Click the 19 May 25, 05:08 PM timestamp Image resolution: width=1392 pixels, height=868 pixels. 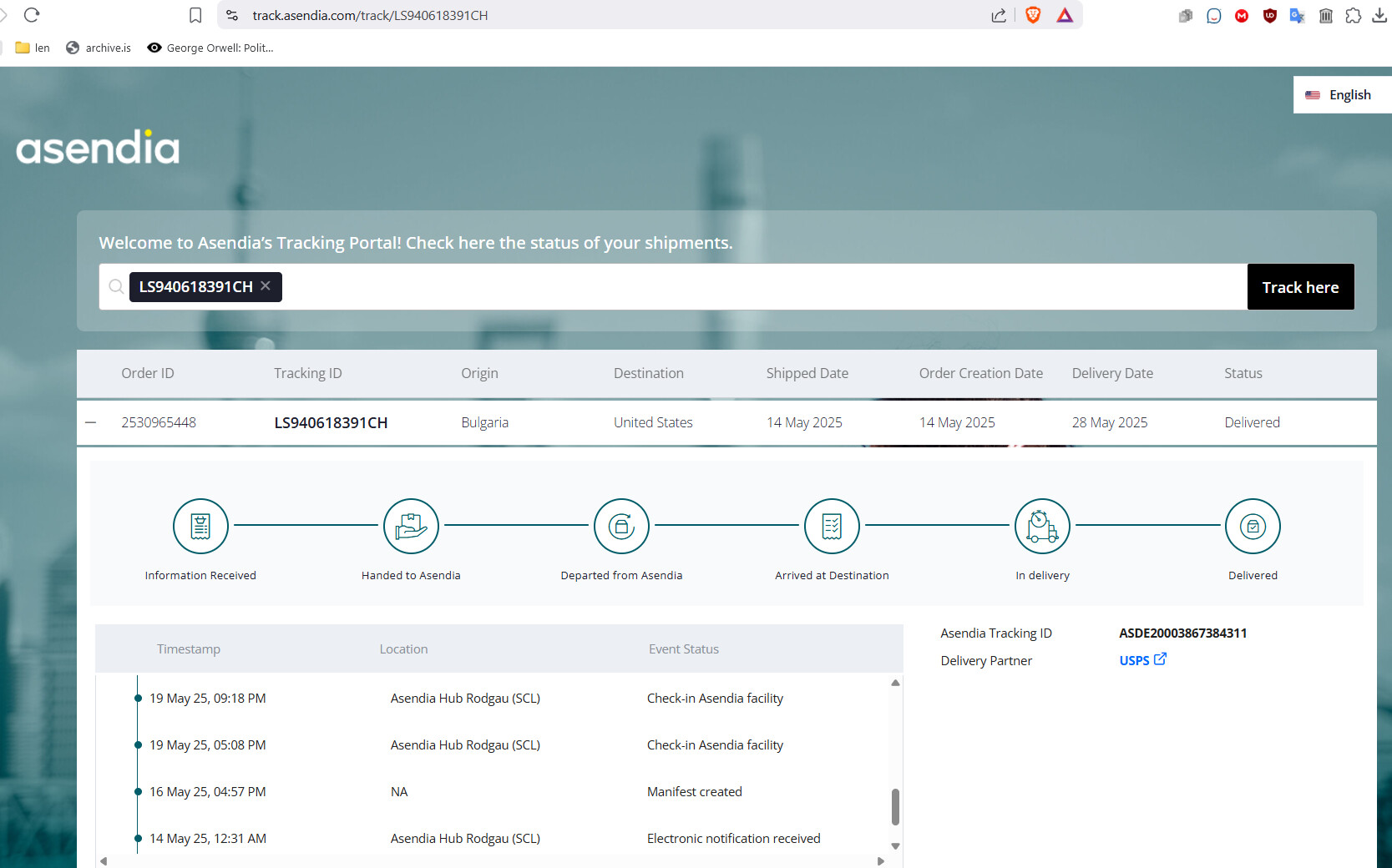pos(208,744)
